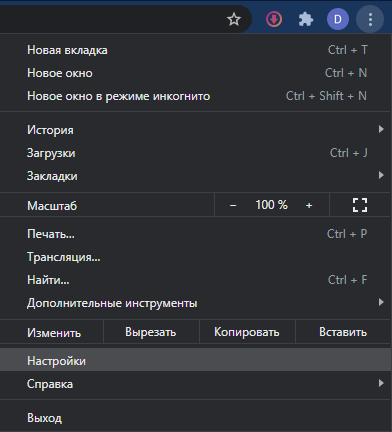Screen dimensions: 392x432
Task: Open Настройки
Action: point(196,360)
